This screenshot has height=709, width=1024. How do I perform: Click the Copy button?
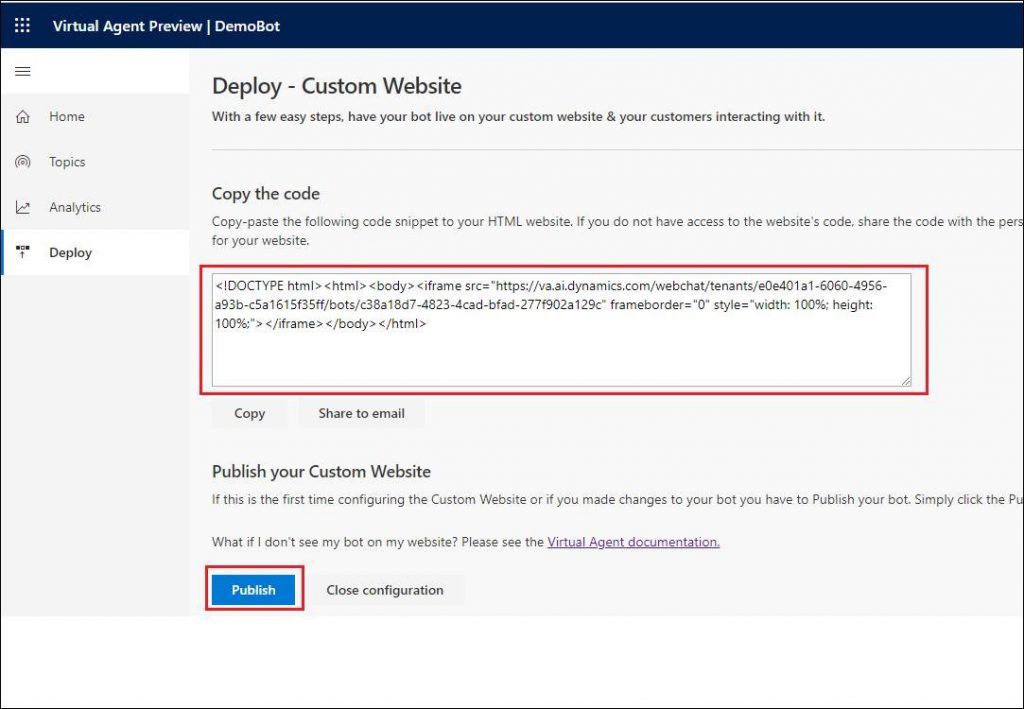click(248, 413)
